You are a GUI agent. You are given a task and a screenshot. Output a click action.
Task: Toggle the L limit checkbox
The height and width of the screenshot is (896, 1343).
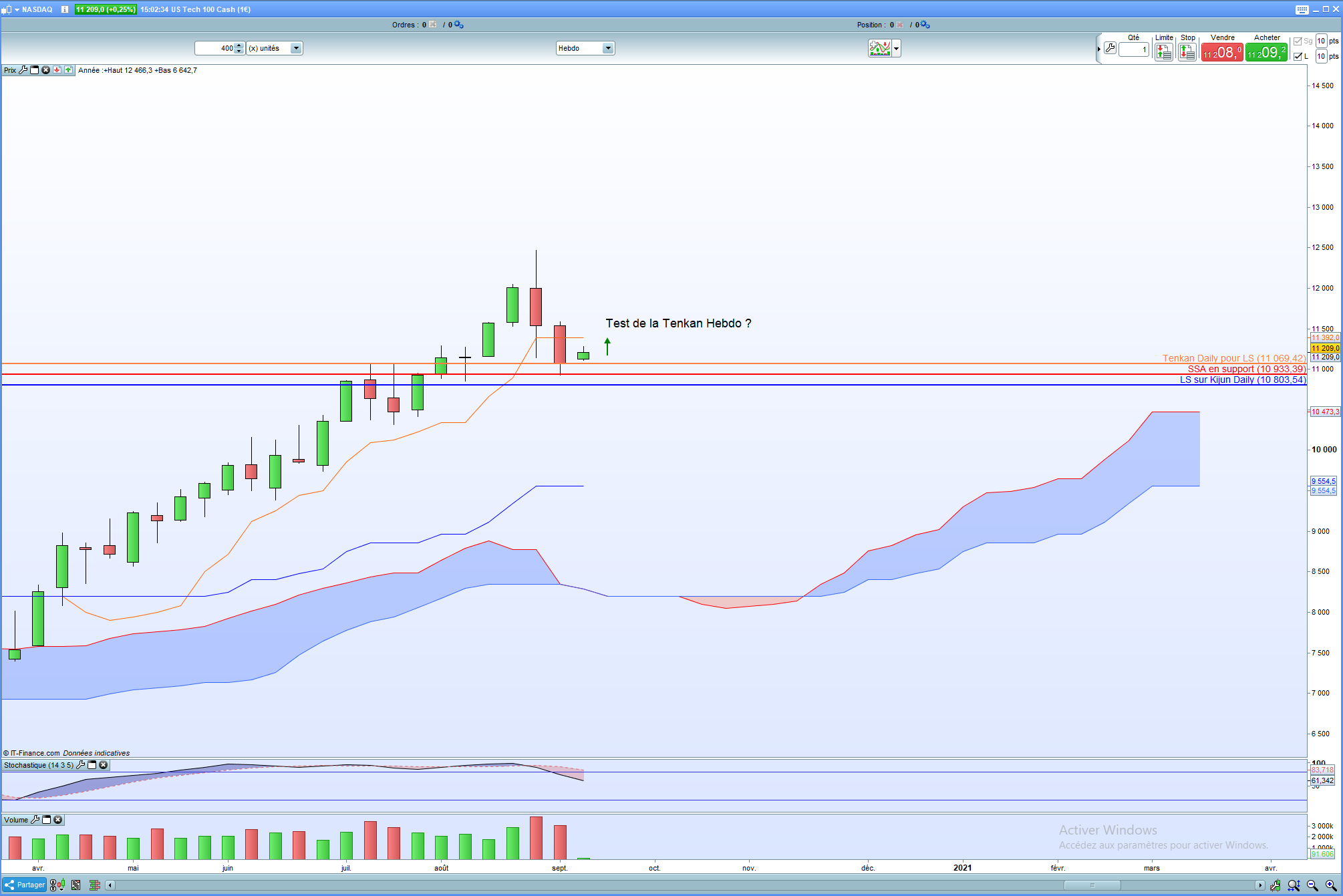[x=1298, y=56]
